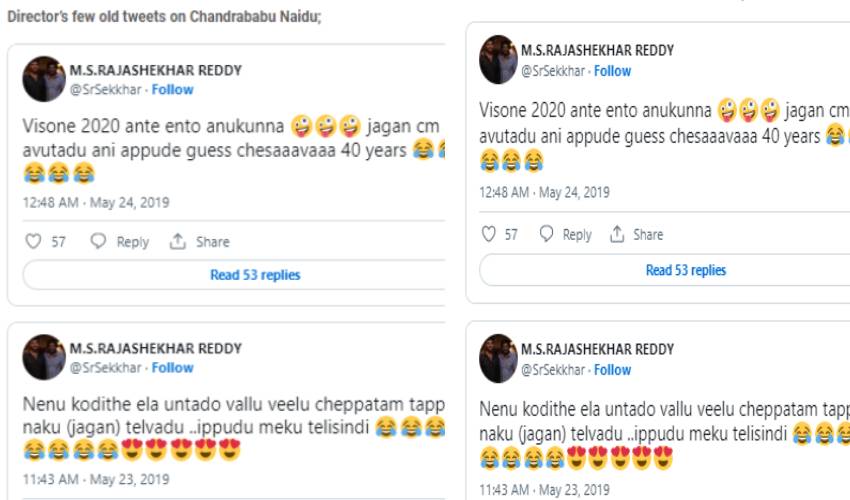Screen dimensions: 850x500
Task: Click the avatar on the right Nenu kodithe tweet
Action: (498, 358)
